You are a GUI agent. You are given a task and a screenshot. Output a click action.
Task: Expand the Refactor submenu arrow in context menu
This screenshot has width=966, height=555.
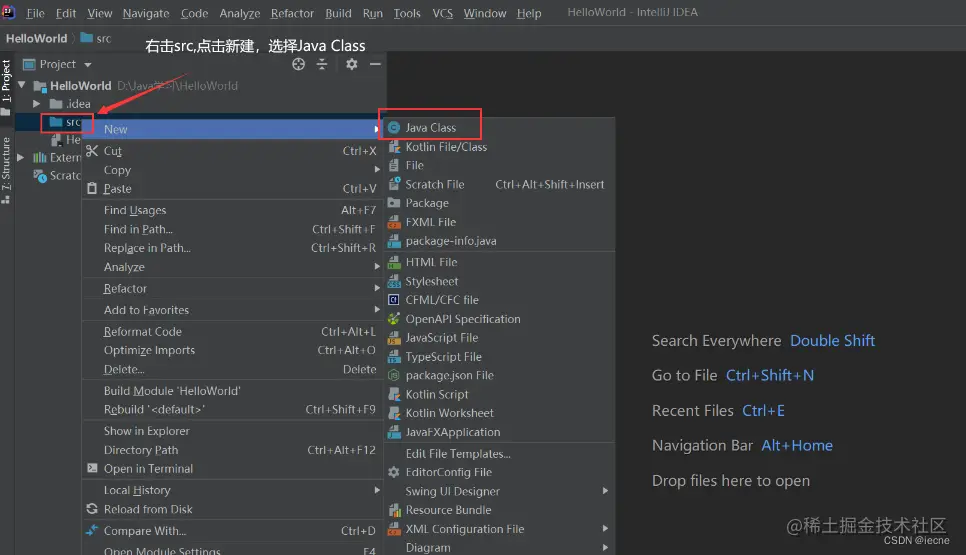[x=377, y=288]
